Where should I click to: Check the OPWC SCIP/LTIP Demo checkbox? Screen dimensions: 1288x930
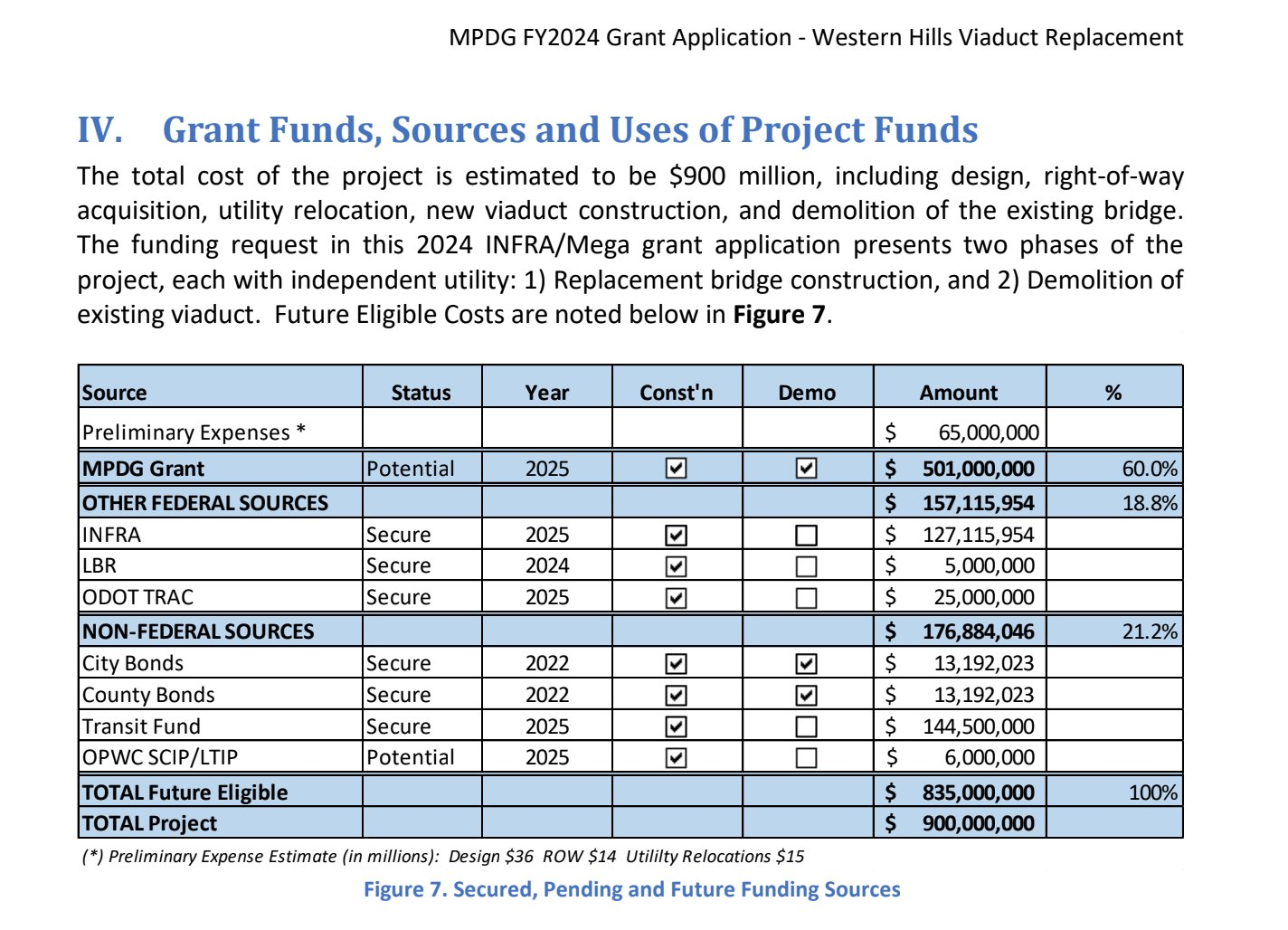[806, 757]
